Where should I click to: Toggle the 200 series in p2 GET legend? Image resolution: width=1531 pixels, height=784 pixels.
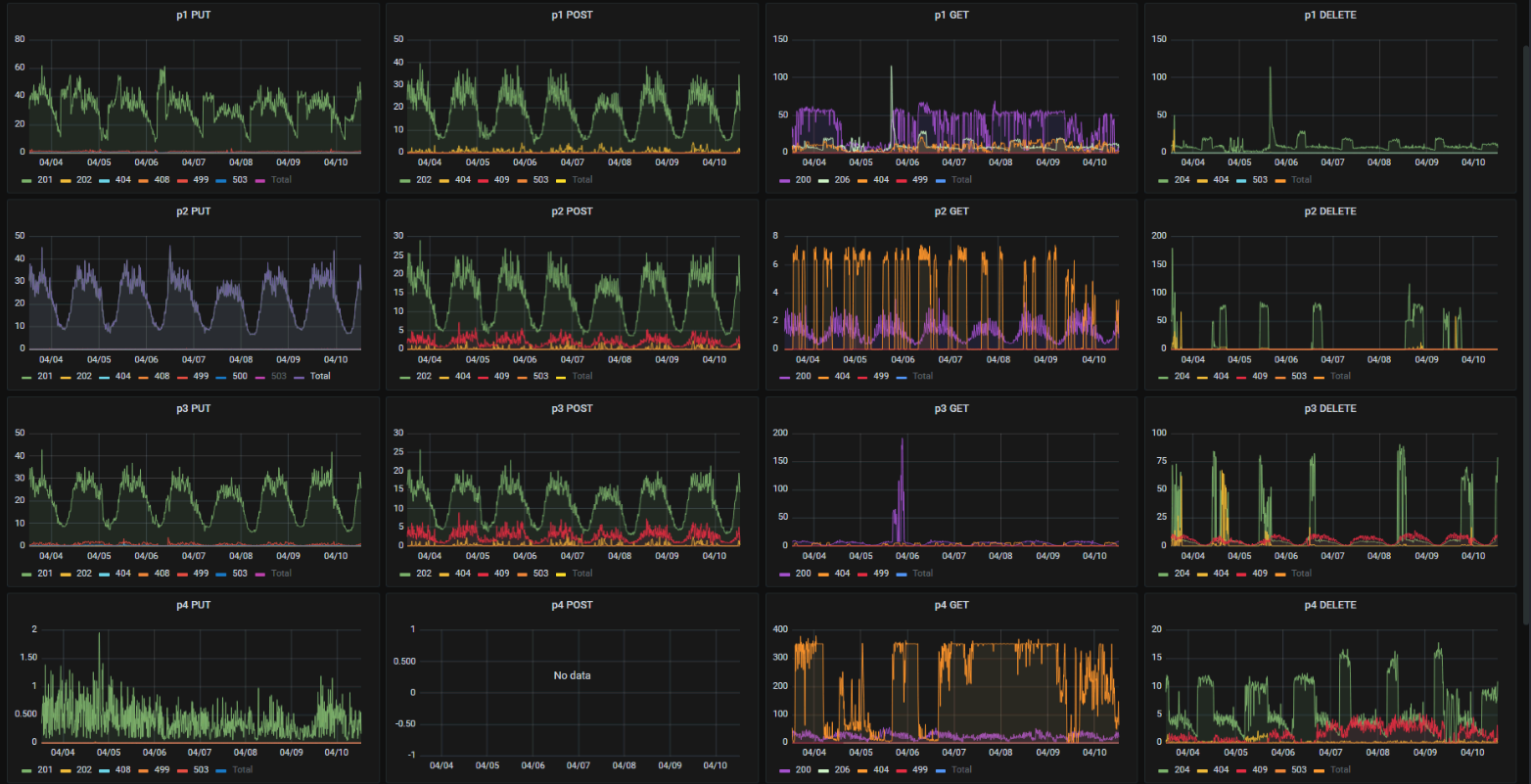(803, 376)
